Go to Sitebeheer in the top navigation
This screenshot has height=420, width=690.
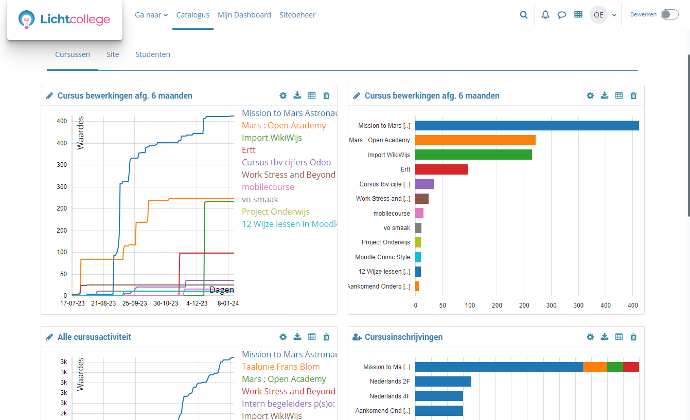point(301,15)
